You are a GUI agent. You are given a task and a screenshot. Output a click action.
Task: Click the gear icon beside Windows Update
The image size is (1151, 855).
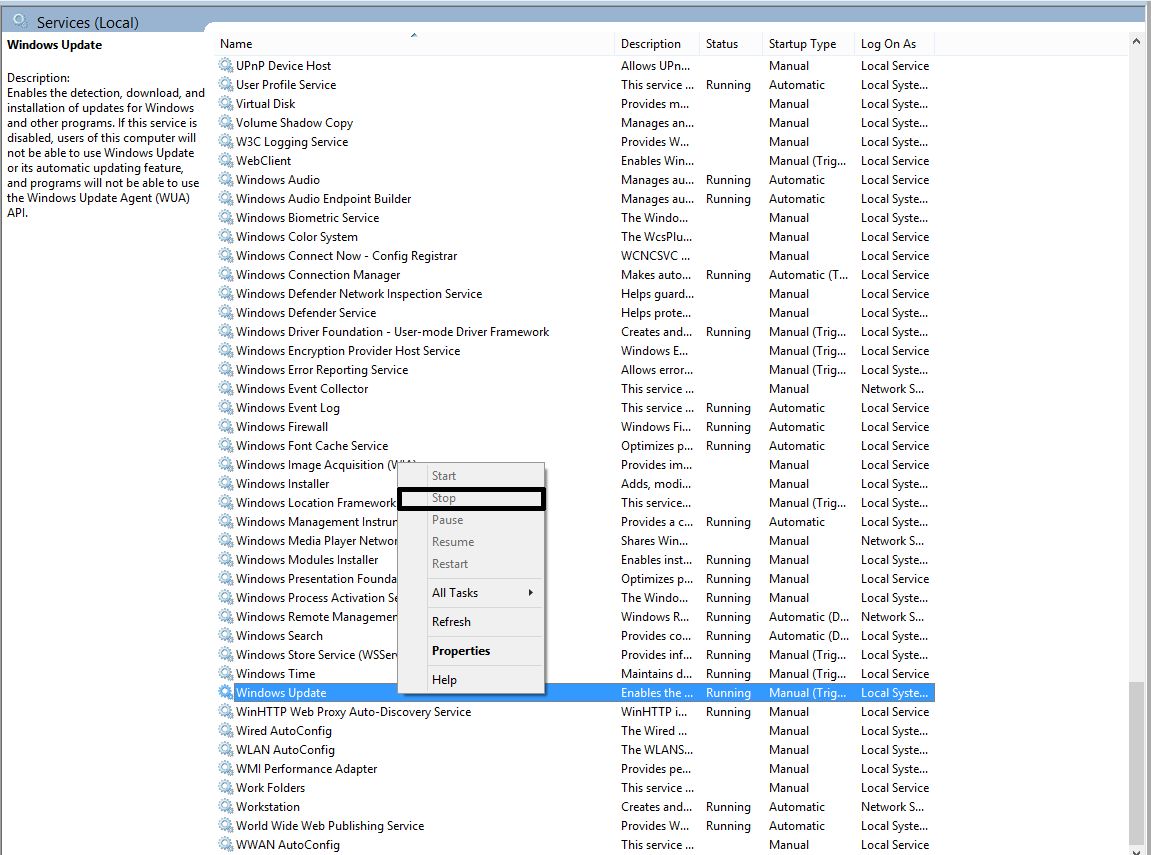[225, 692]
